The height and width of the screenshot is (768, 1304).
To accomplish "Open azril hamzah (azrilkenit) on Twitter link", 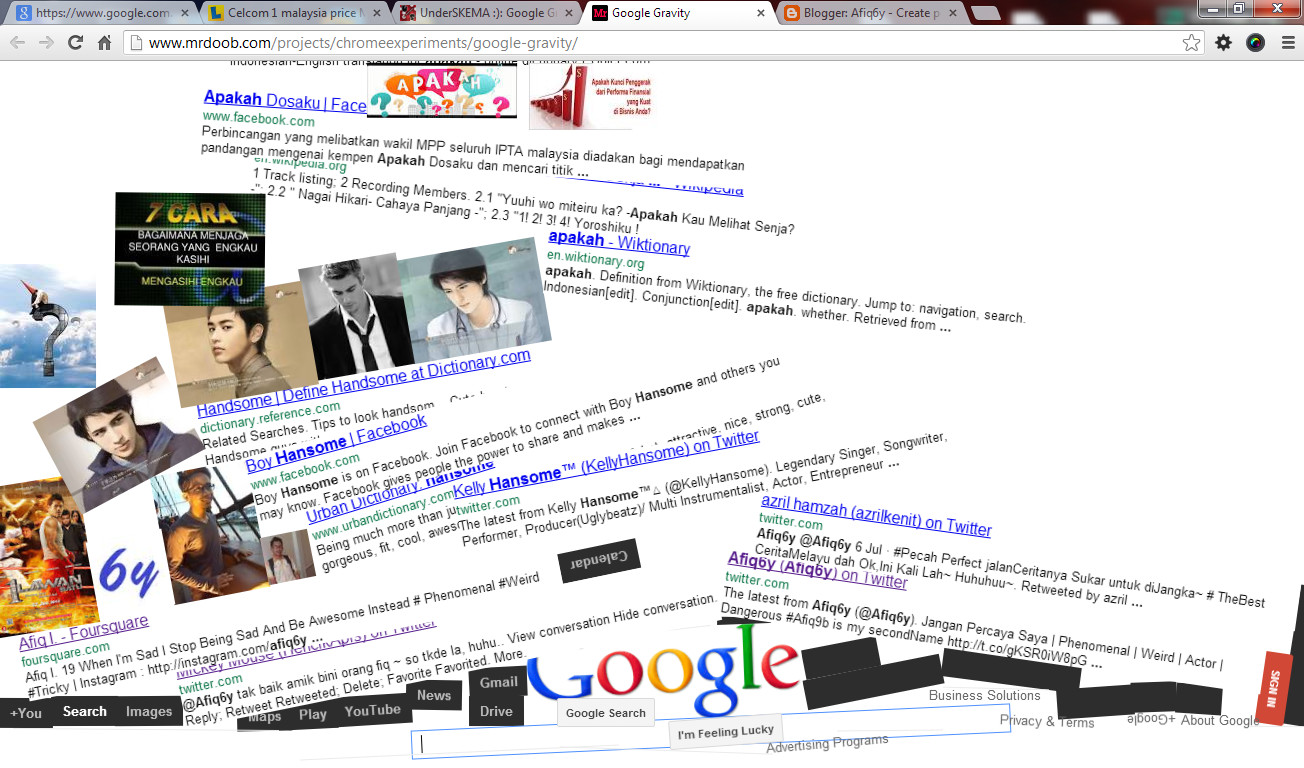I will [x=876, y=515].
